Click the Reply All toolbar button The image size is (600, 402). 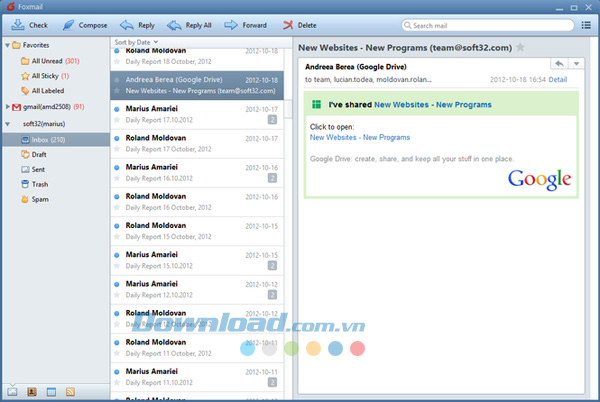tap(189, 25)
